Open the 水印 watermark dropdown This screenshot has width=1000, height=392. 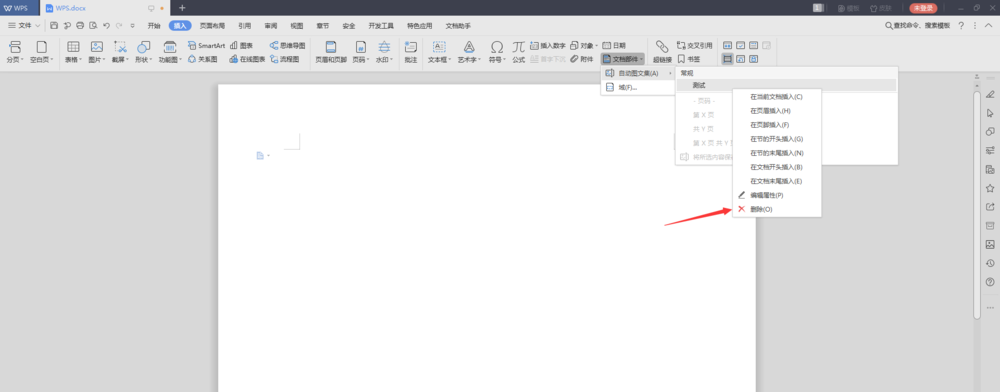tap(384, 59)
